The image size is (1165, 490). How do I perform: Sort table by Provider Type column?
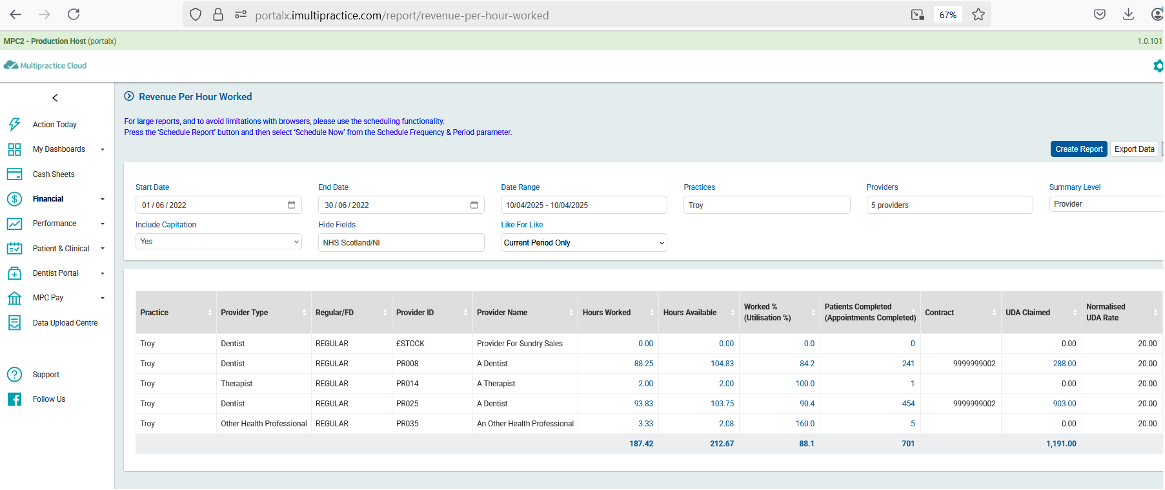coord(263,313)
